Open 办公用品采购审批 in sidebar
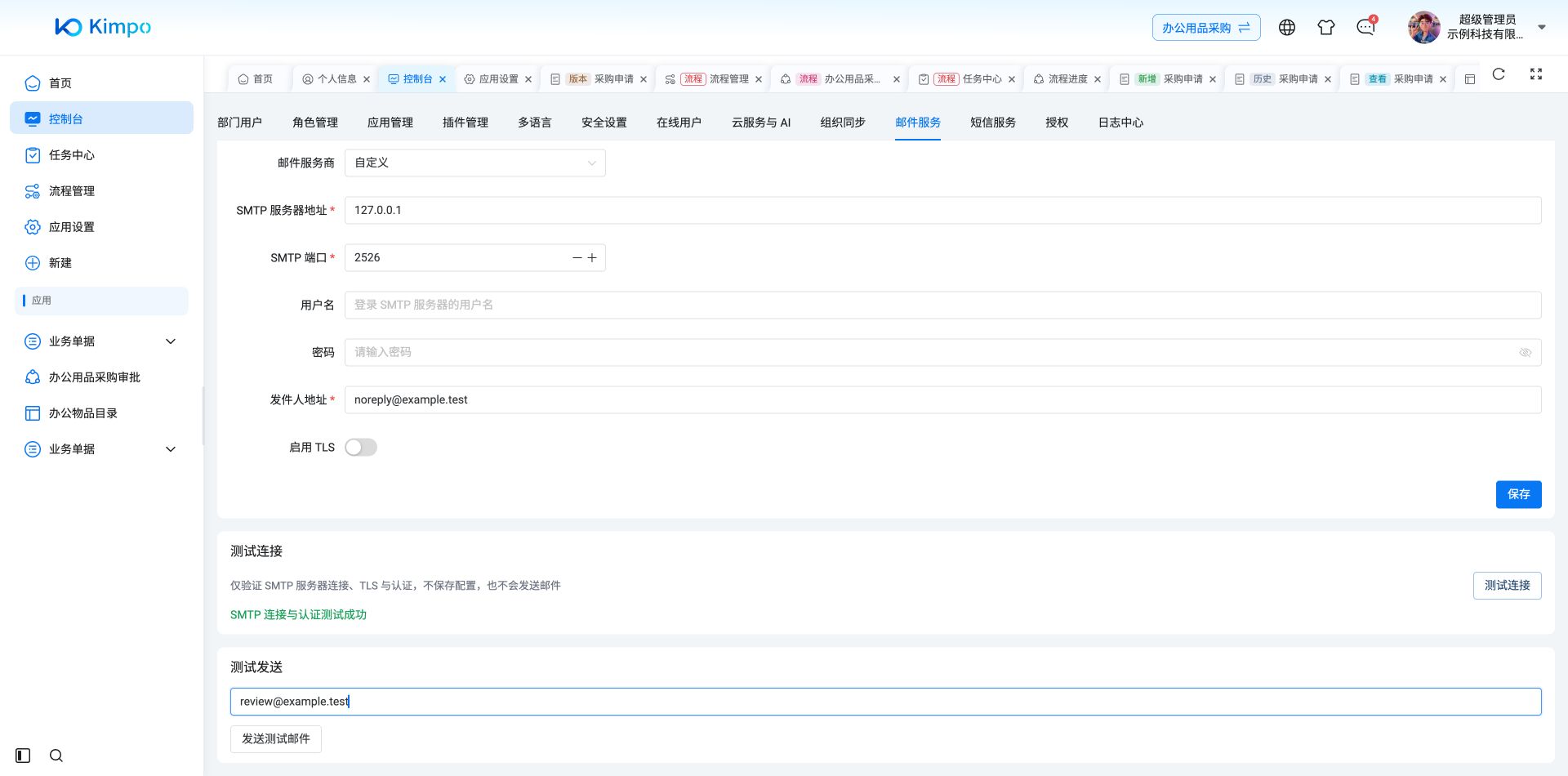This screenshot has height=776, width=1568. click(101, 377)
